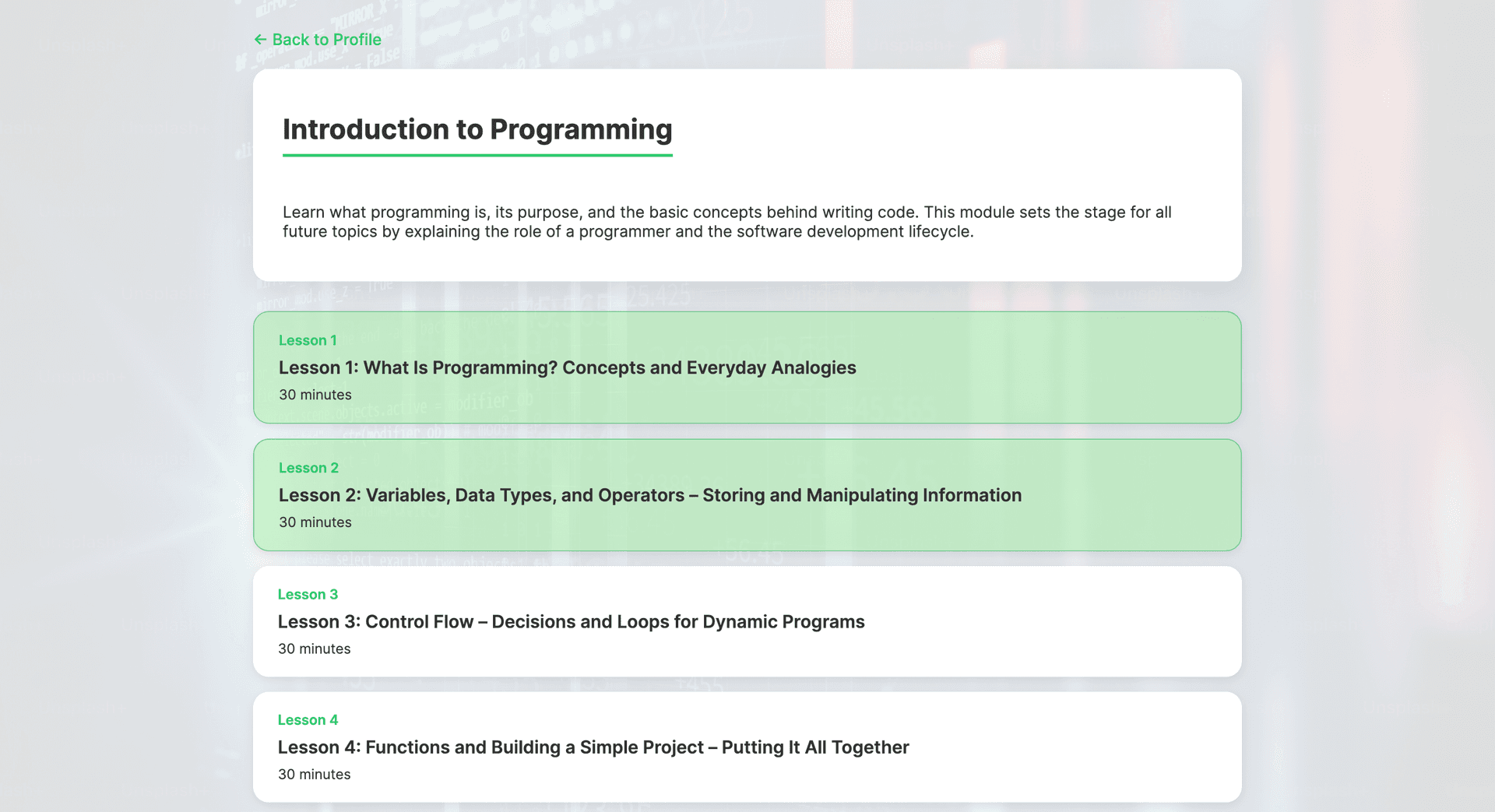Select the green Lesson 4 label

pos(308,720)
